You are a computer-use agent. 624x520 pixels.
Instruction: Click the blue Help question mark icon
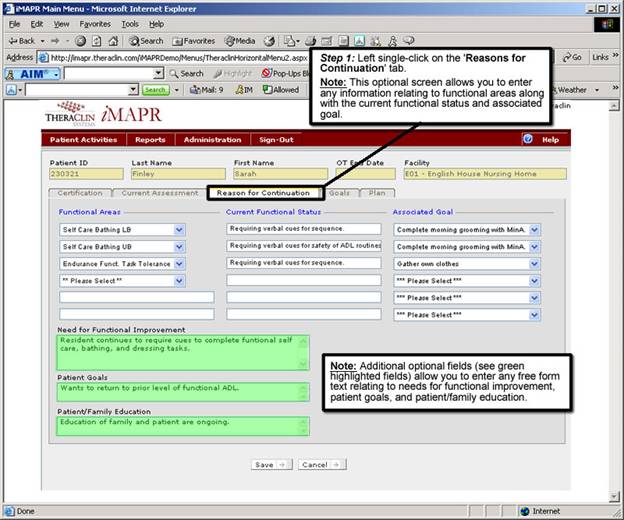[x=527, y=140]
